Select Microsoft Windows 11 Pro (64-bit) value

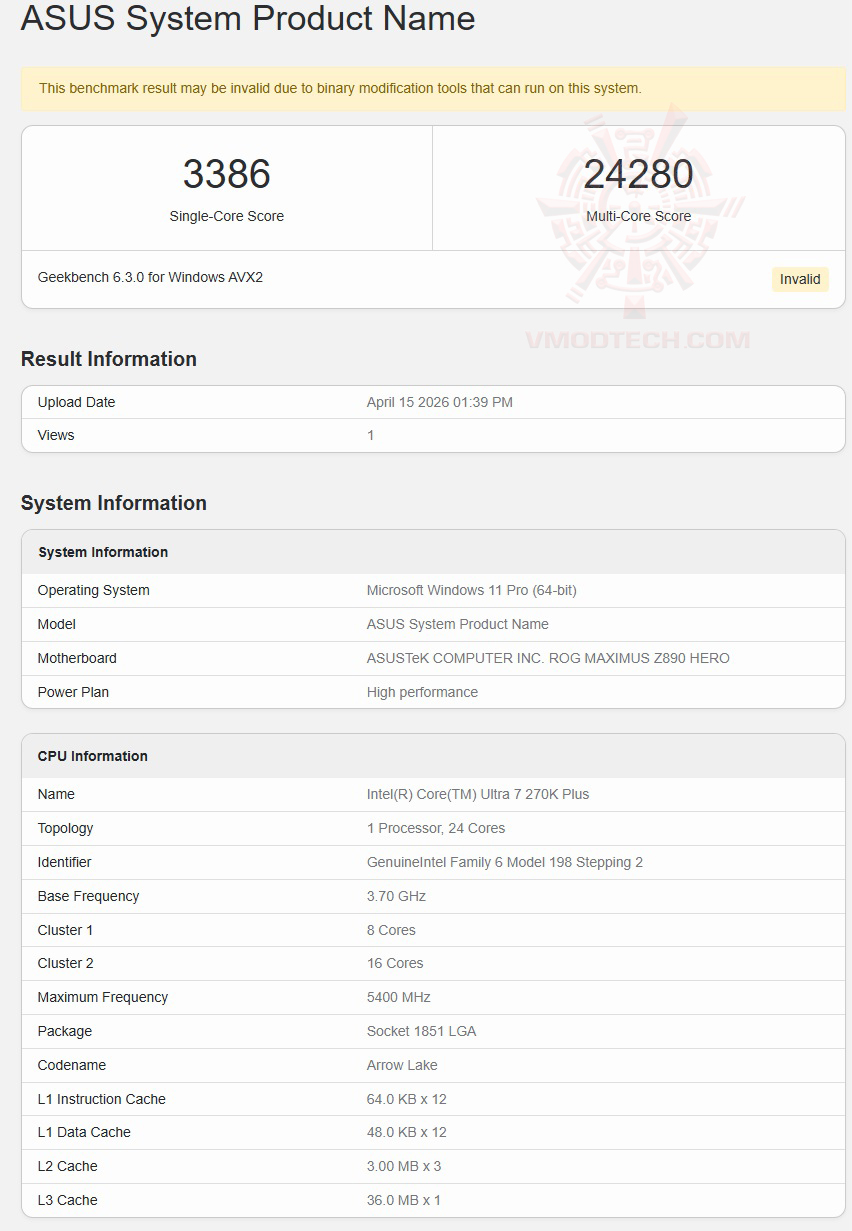coord(472,590)
